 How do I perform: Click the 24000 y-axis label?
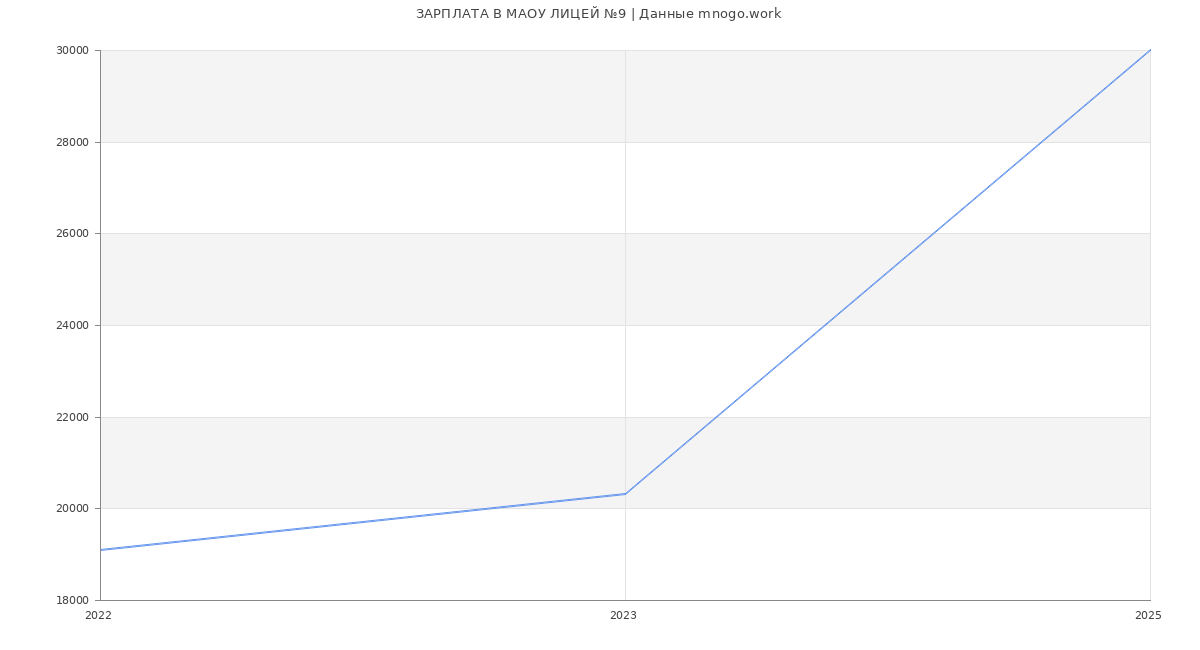click(73, 325)
